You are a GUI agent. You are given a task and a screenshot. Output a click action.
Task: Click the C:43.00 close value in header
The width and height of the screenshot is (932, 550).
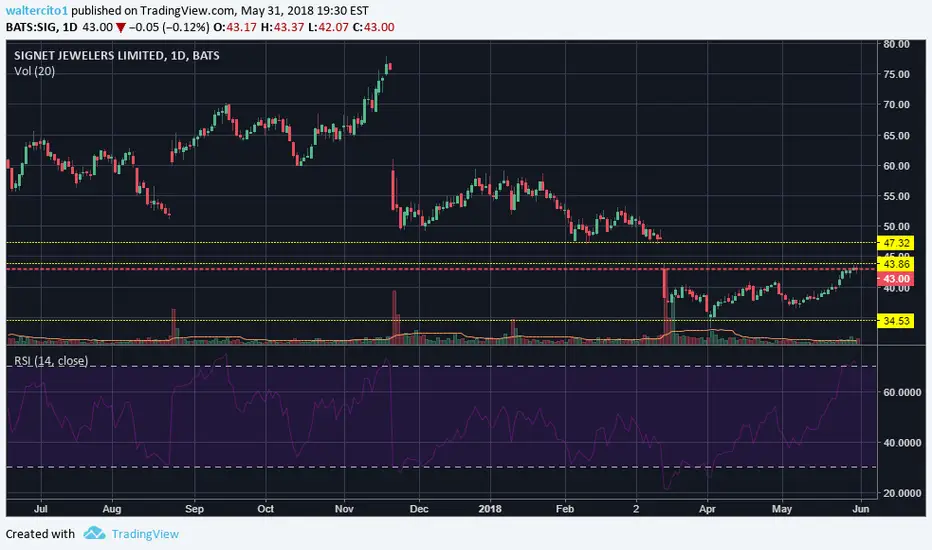pos(373,27)
